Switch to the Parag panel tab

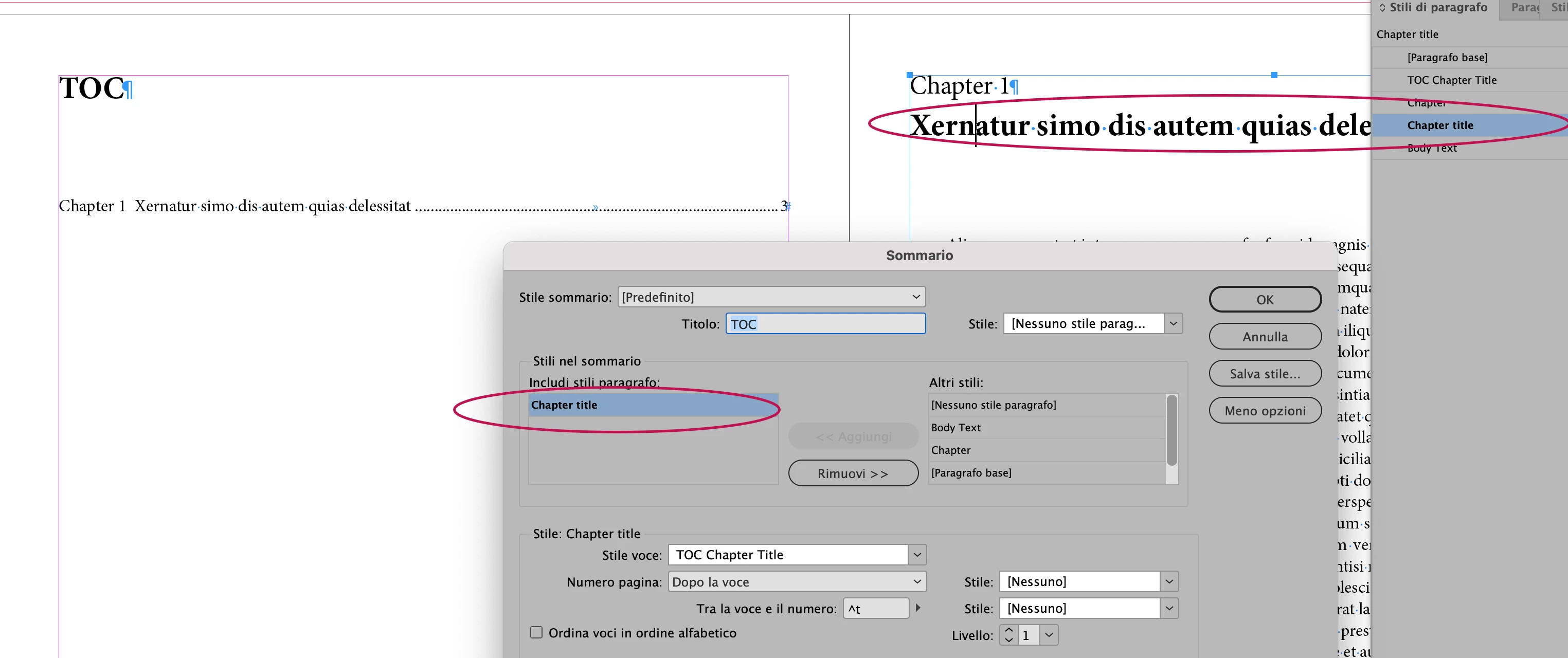[1524, 7]
